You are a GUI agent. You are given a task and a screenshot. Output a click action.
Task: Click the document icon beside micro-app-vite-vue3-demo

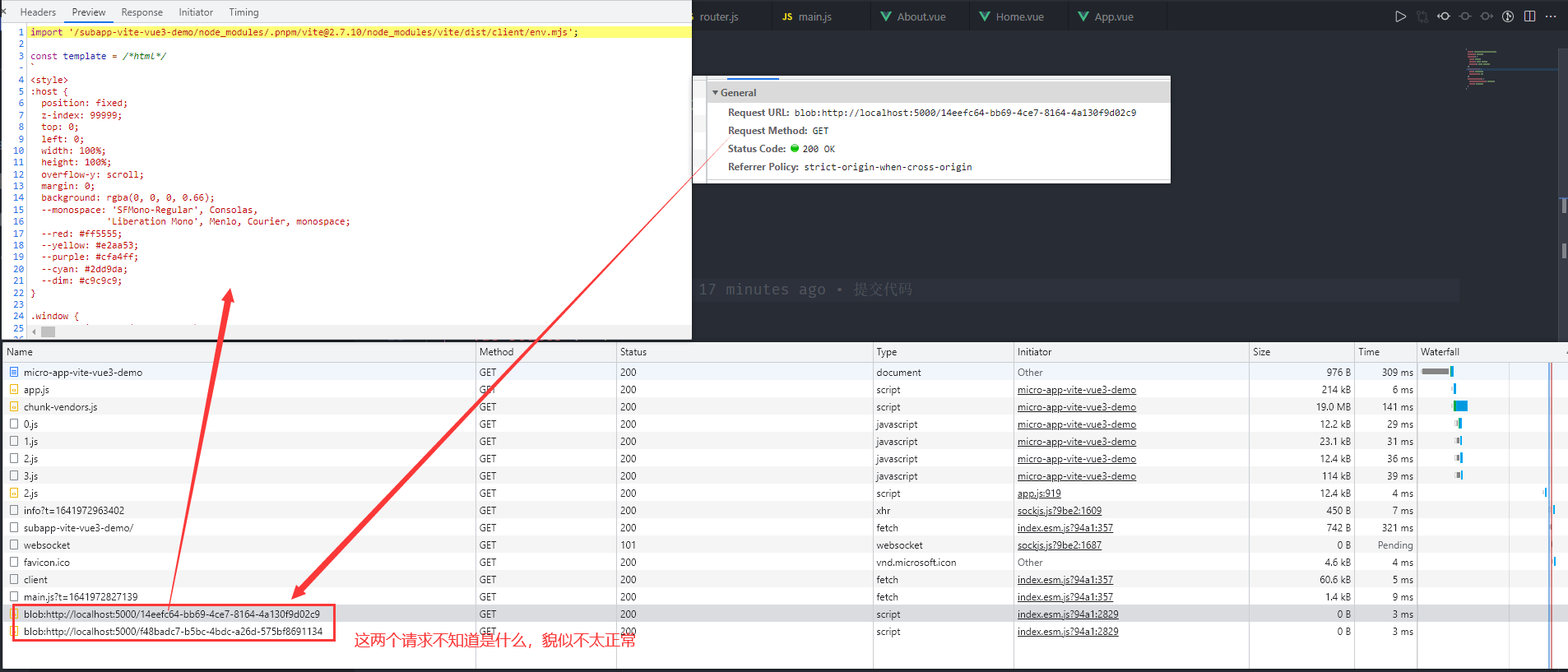[14, 372]
